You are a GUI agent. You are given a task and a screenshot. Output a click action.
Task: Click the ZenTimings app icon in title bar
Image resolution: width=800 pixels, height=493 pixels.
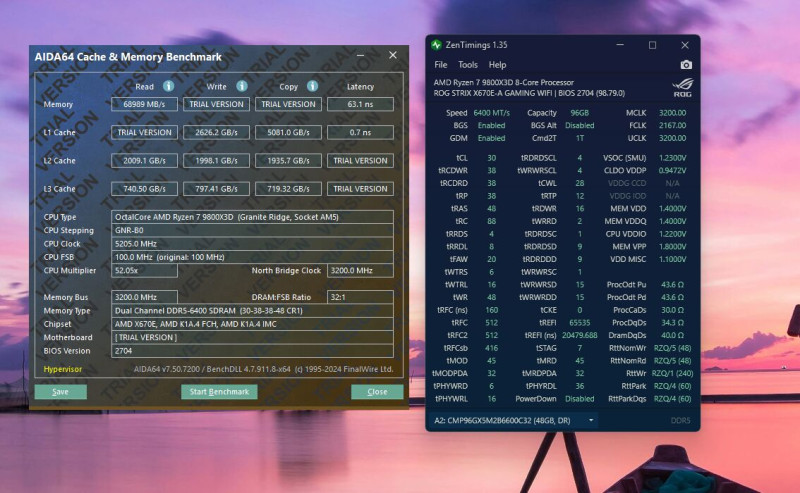click(436, 45)
